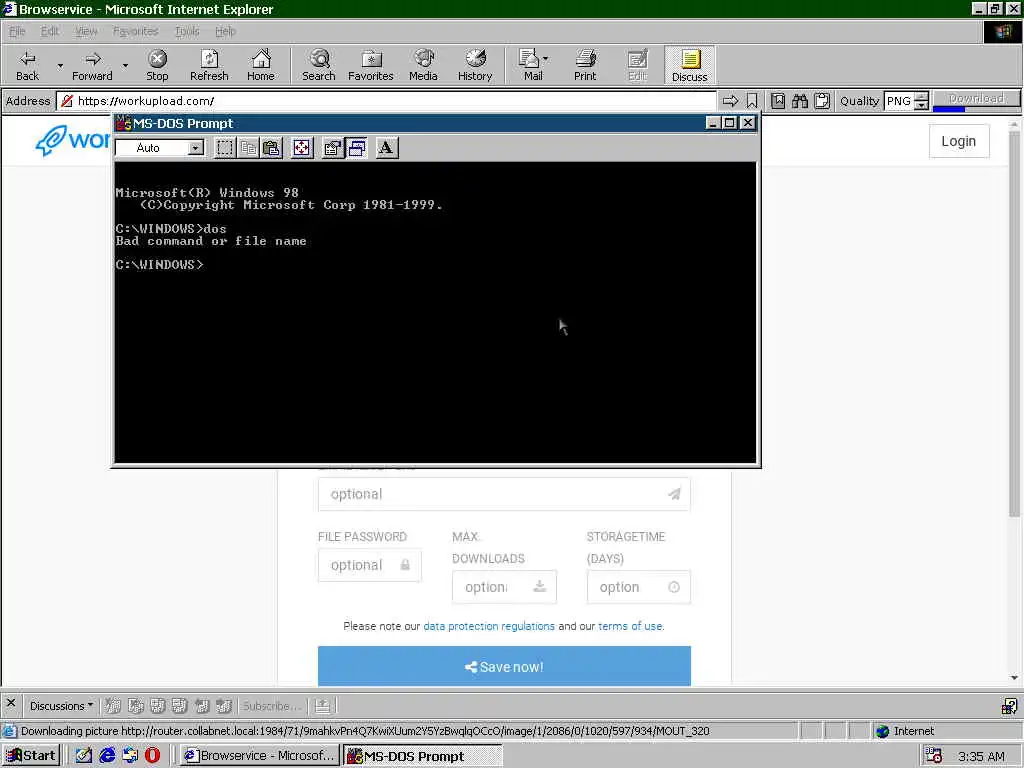Viewport: 1024px width, 768px height.
Task: Click Paste icon in MS-DOS toolbar
Action: point(272,148)
